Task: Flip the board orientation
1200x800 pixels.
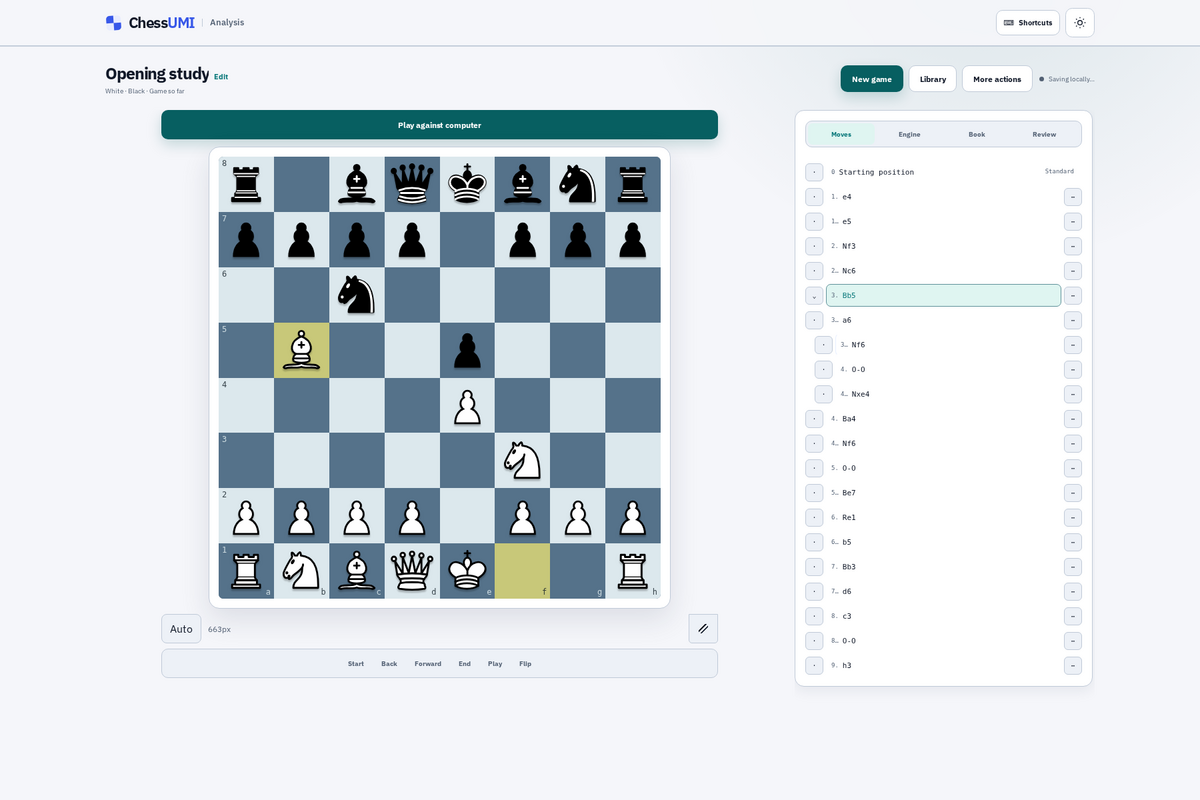Action: point(525,664)
